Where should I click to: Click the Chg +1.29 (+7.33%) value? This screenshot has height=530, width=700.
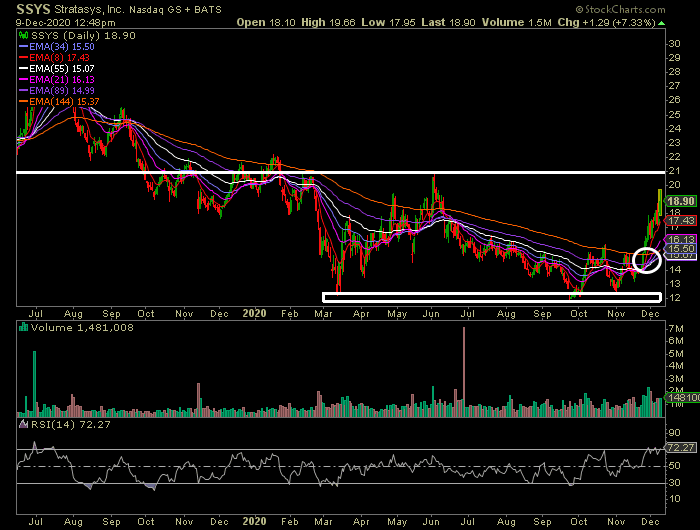606,22
